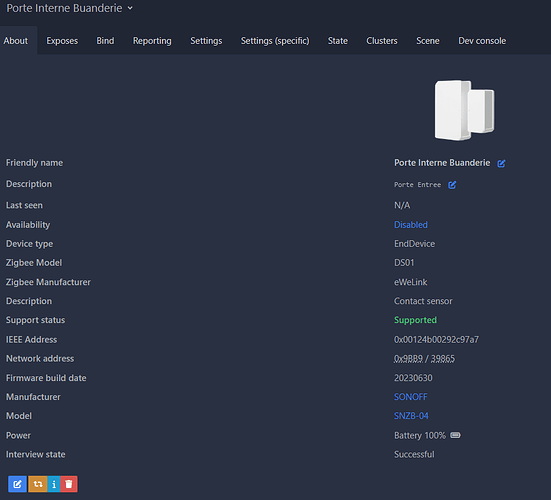
Task: Edit the friendly name pencil icon
Action: [501, 163]
